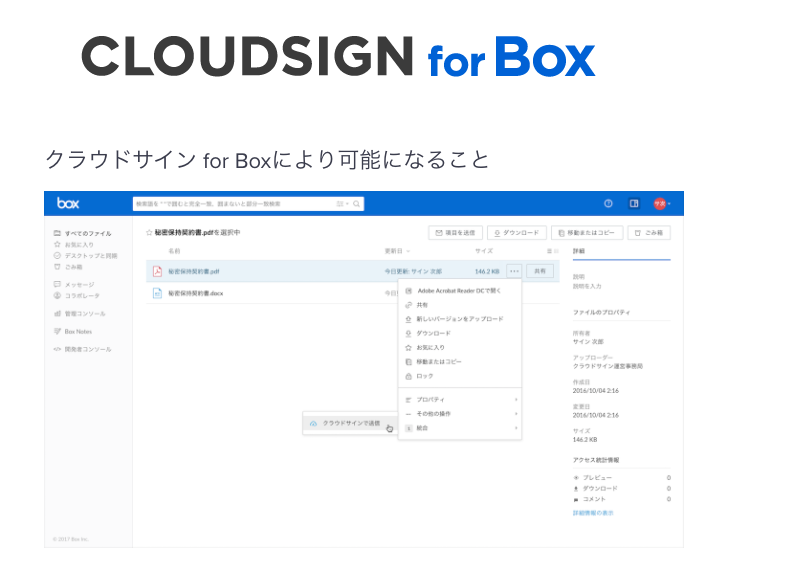Open the file 秘密保持契約書.pdf
804x578 pixels.
pyautogui.click(x=194, y=271)
